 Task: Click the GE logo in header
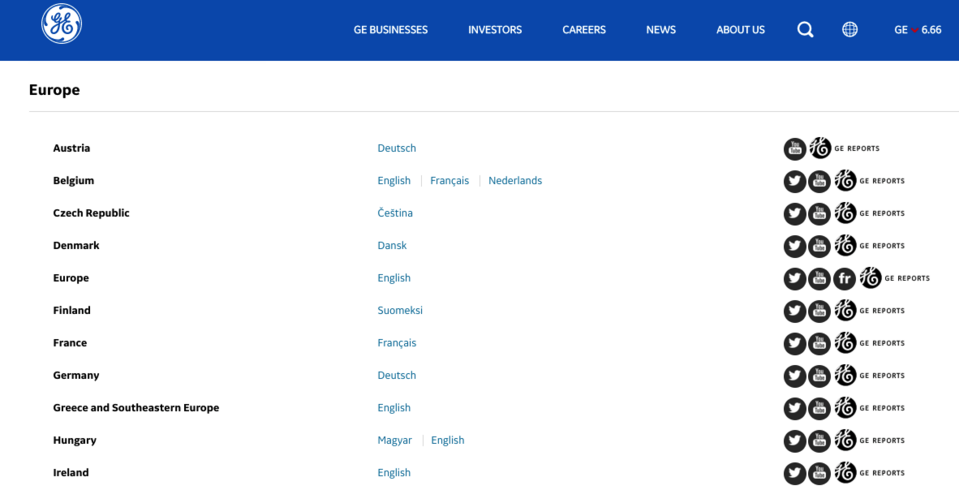[x=61, y=24]
